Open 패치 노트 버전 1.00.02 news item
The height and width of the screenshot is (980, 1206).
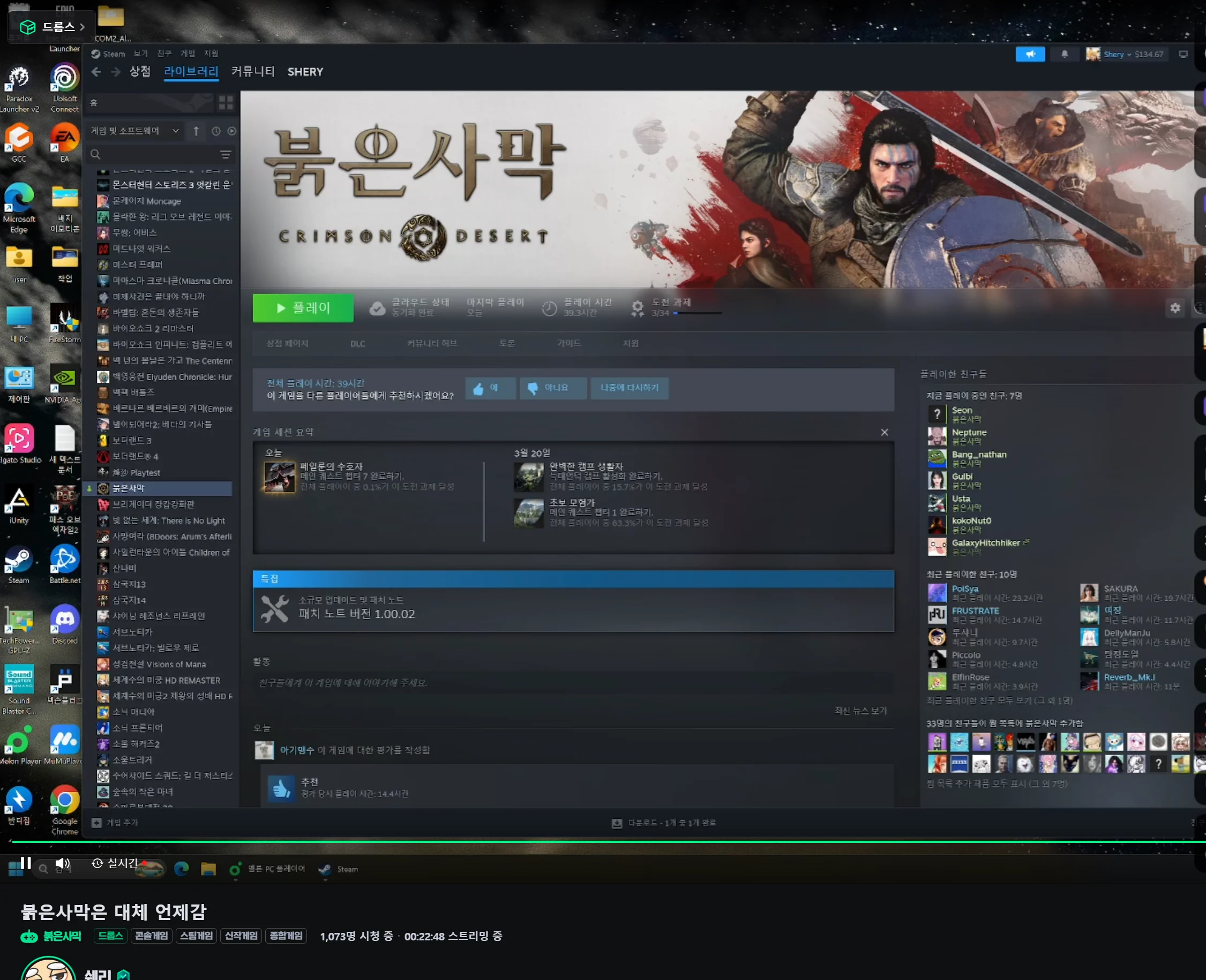coord(573,609)
